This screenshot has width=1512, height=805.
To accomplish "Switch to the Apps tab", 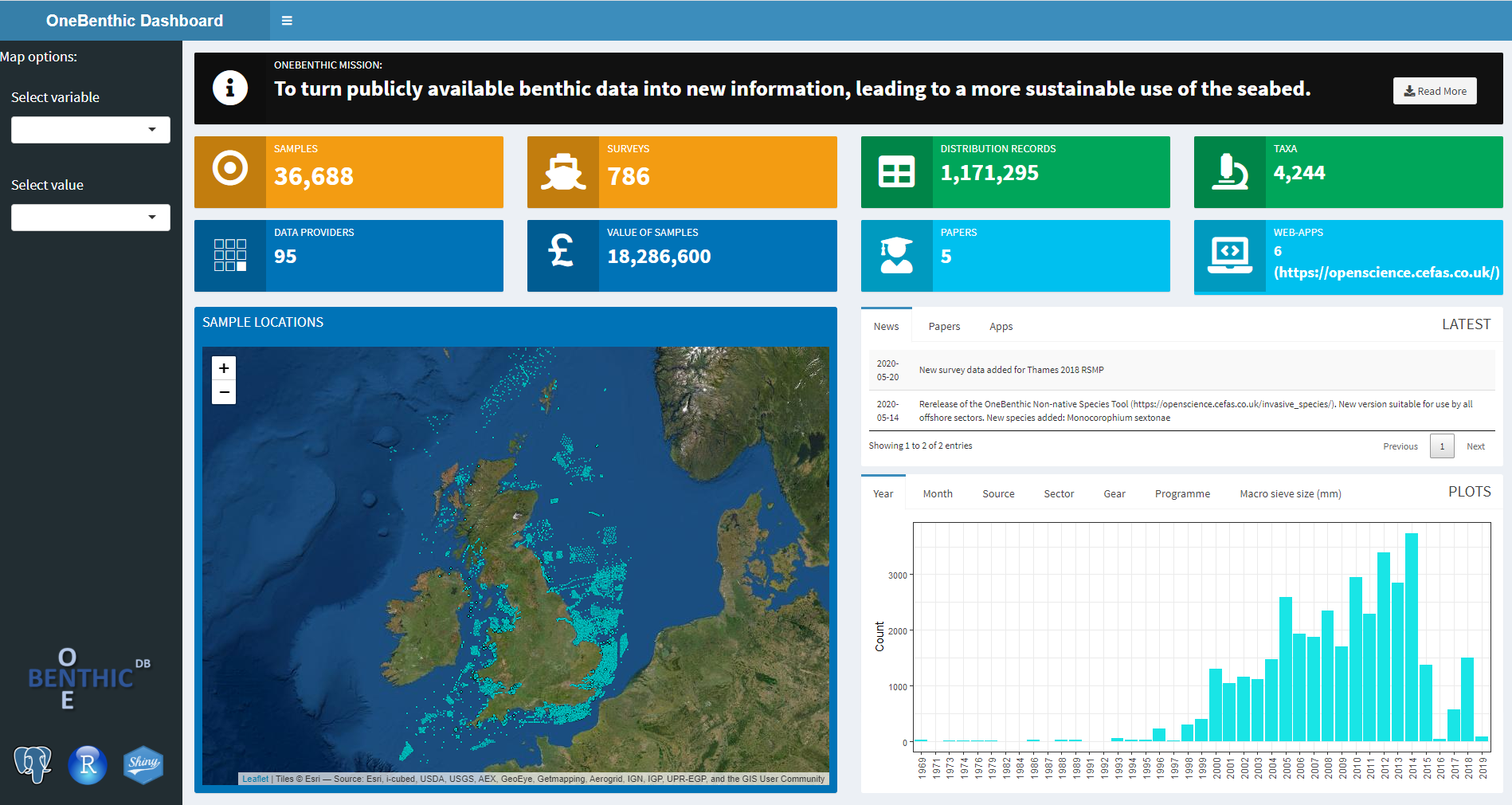I will [1001, 327].
